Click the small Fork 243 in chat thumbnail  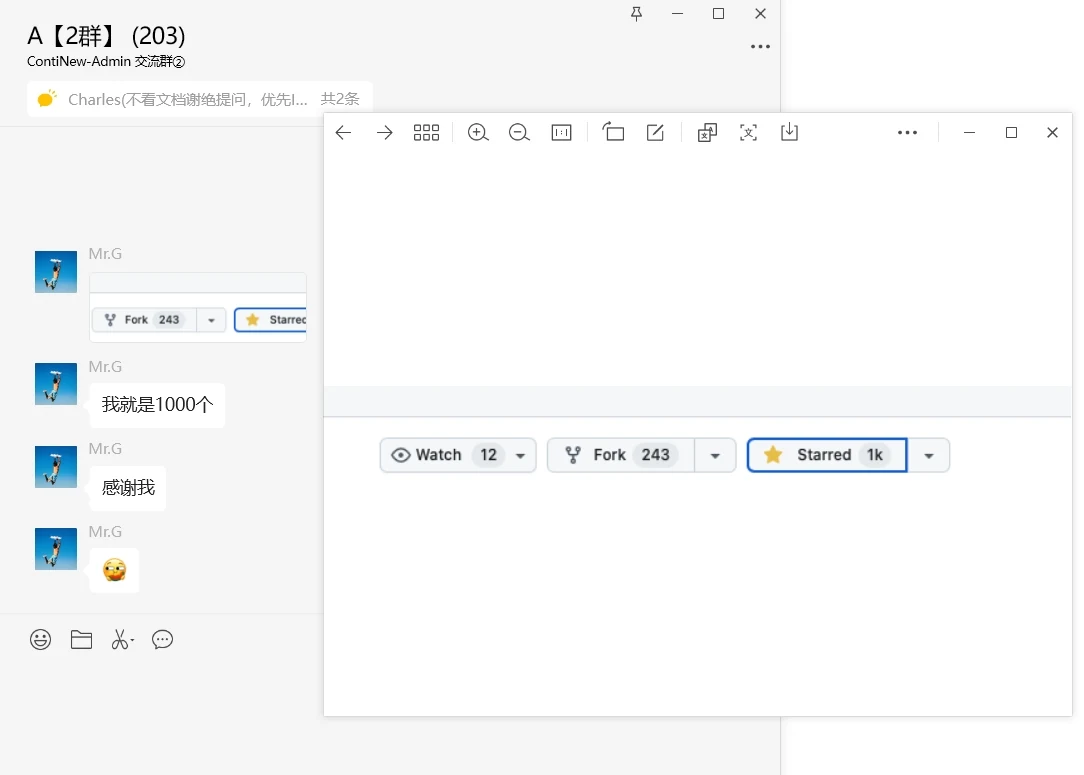(x=144, y=319)
